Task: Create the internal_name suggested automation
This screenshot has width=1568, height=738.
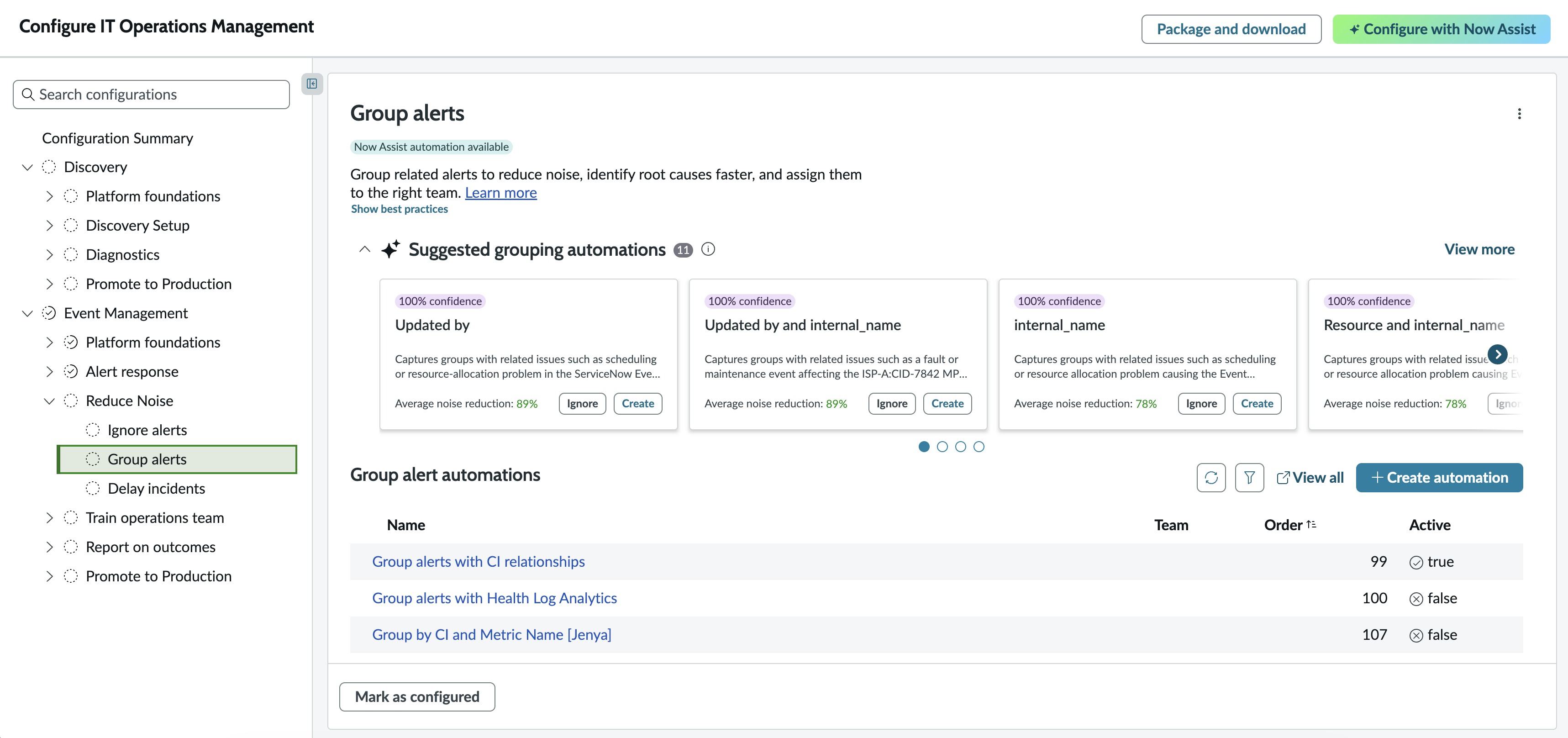Action: pyautogui.click(x=1256, y=403)
